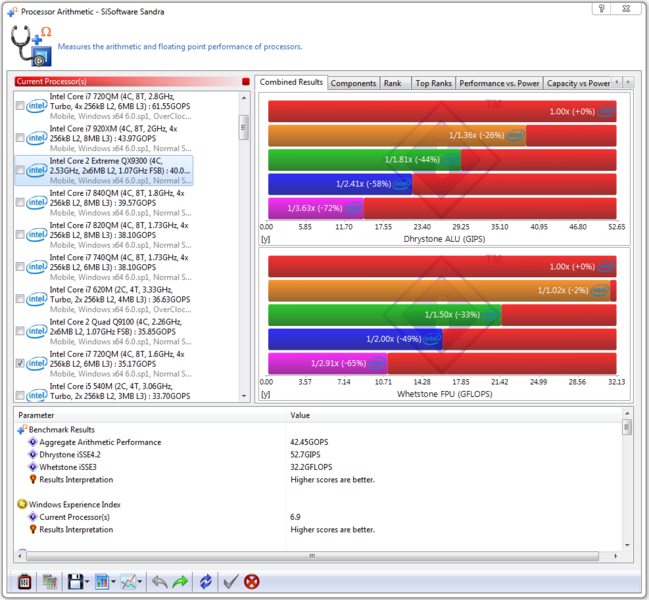Click the results table vertical scrollbar thumb

[x=627, y=427]
